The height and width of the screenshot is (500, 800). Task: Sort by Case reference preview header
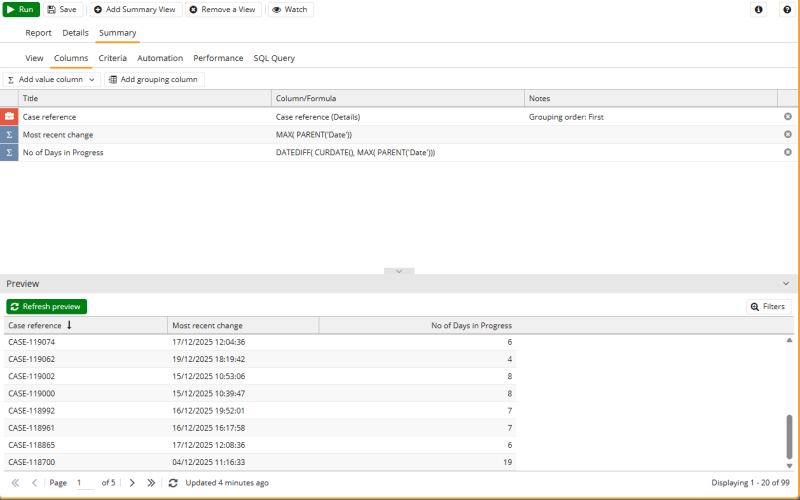(86, 326)
